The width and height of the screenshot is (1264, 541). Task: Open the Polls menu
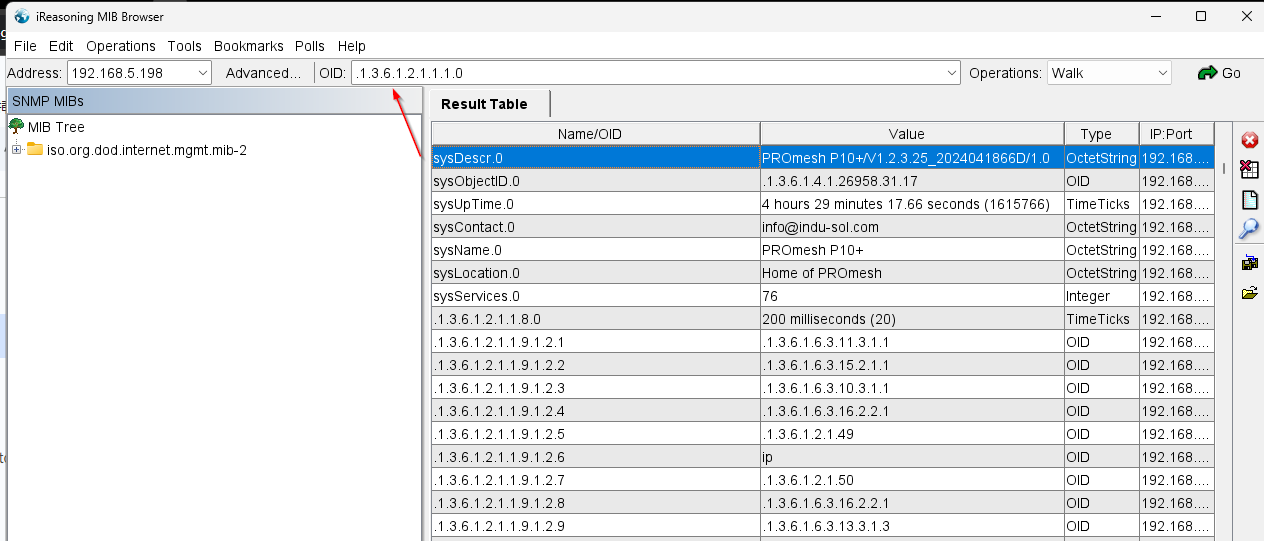(310, 46)
